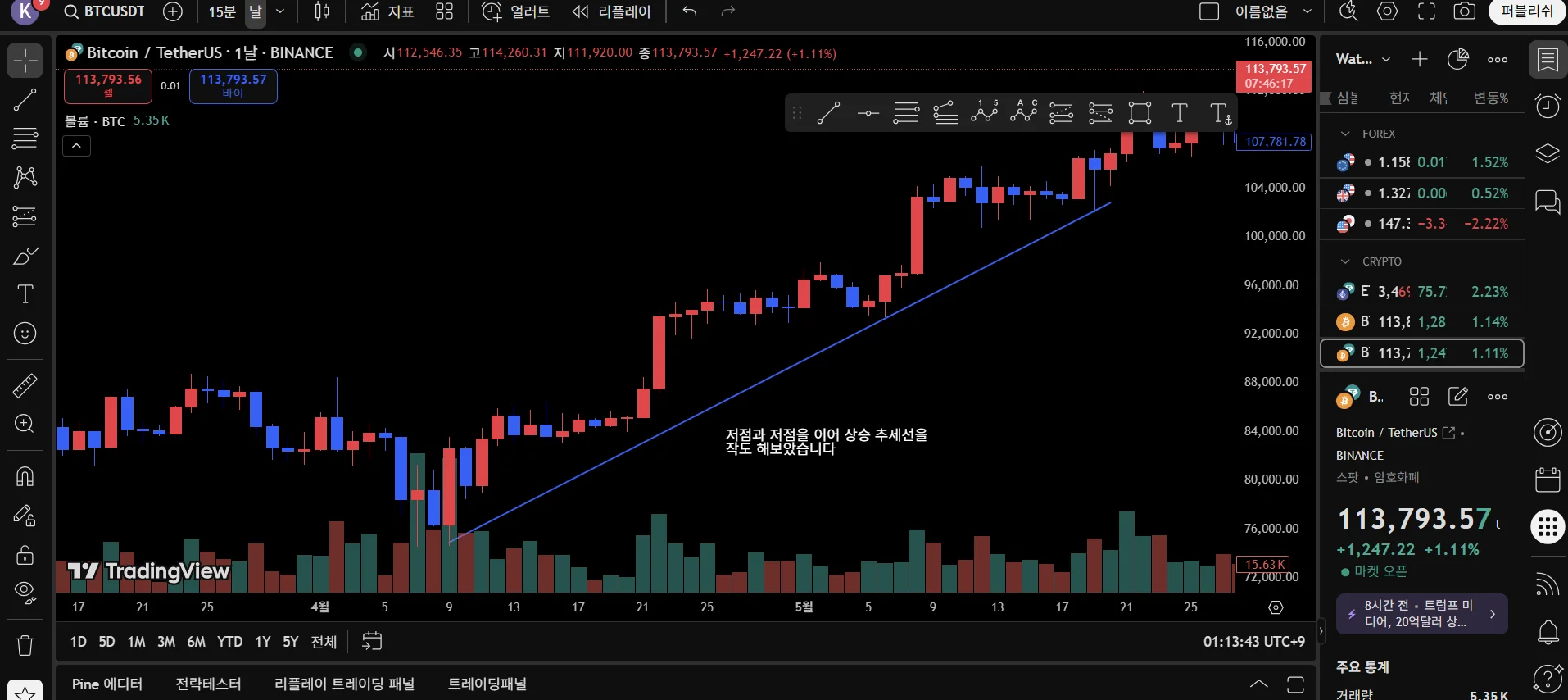The width and height of the screenshot is (1568, 700).
Task: Select the rectangle shape in floating toolbar
Action: tap(1140, 113)
